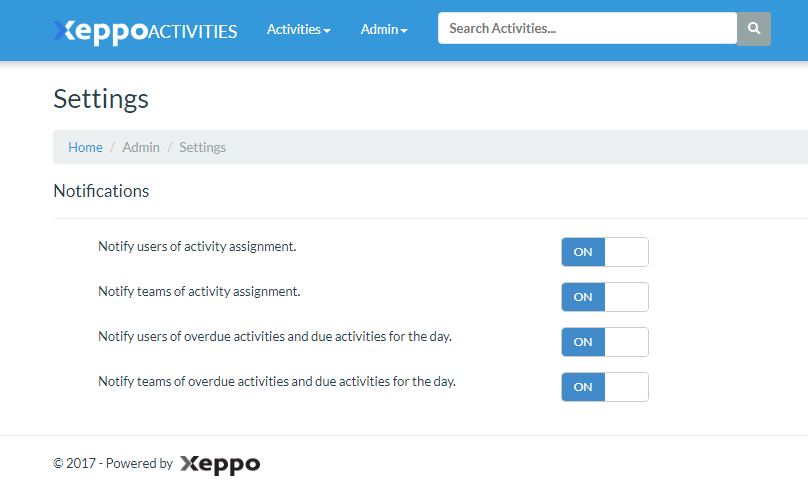
Task: Click the Xeppo Activities logo in header
Action: [x=145, y=30]
